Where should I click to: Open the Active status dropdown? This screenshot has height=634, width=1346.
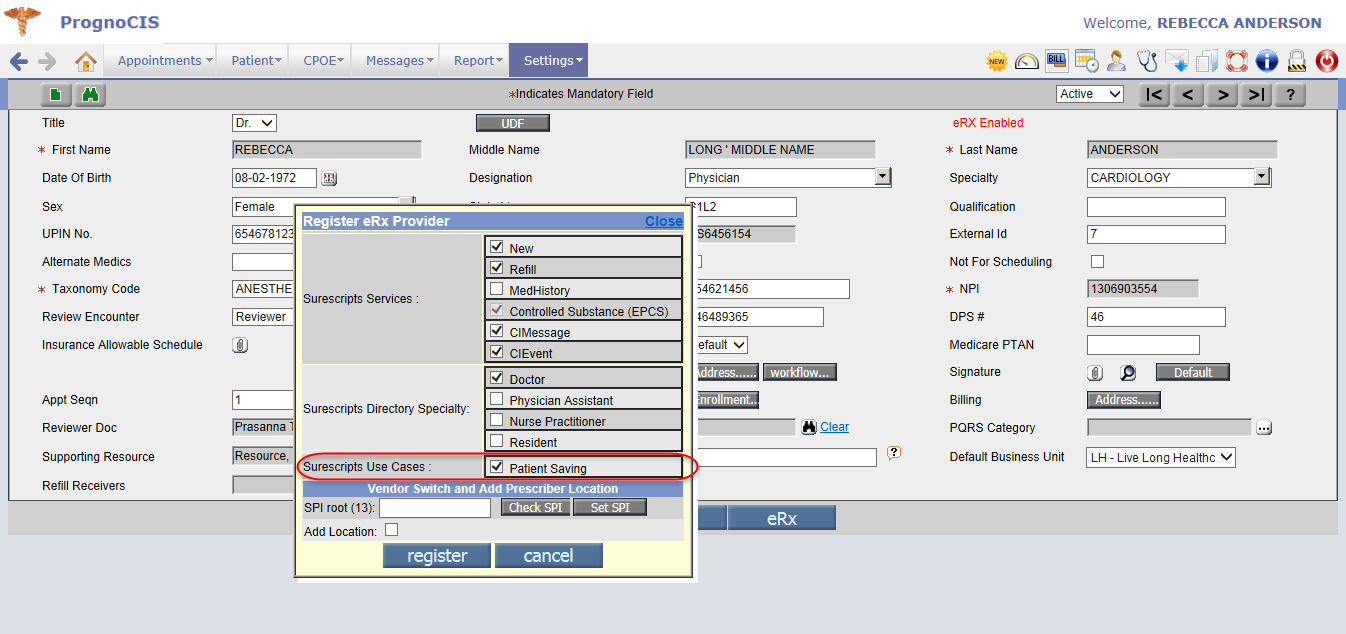[1090, 94]
